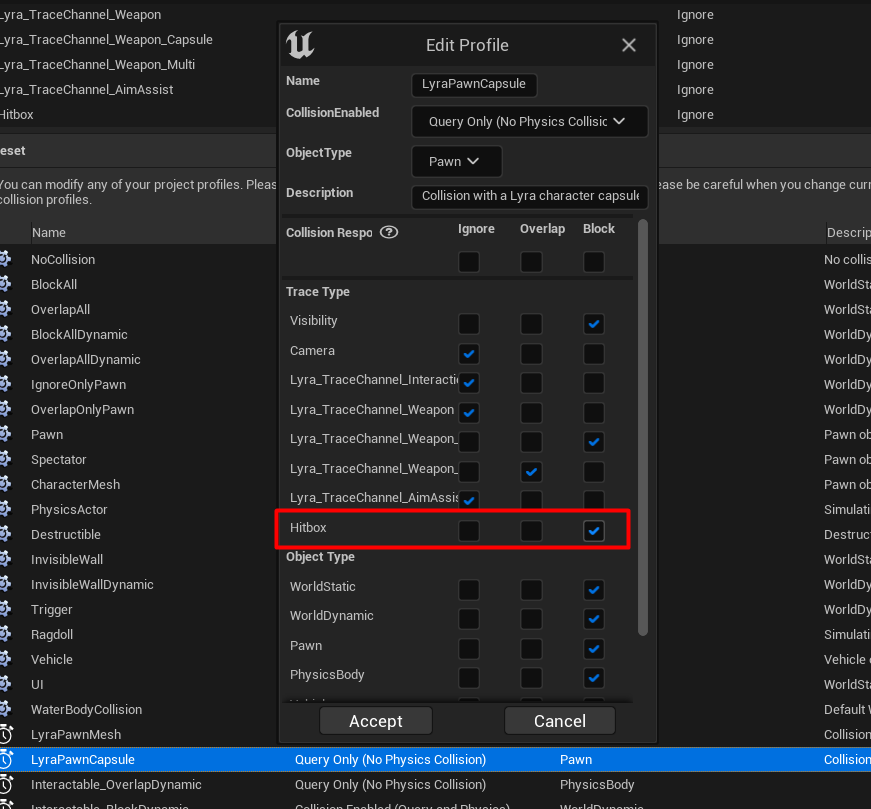The image size is (871, 809).
Task: Click the Unreal Engine logo in Edit Profile
Action: click(300, 44)
